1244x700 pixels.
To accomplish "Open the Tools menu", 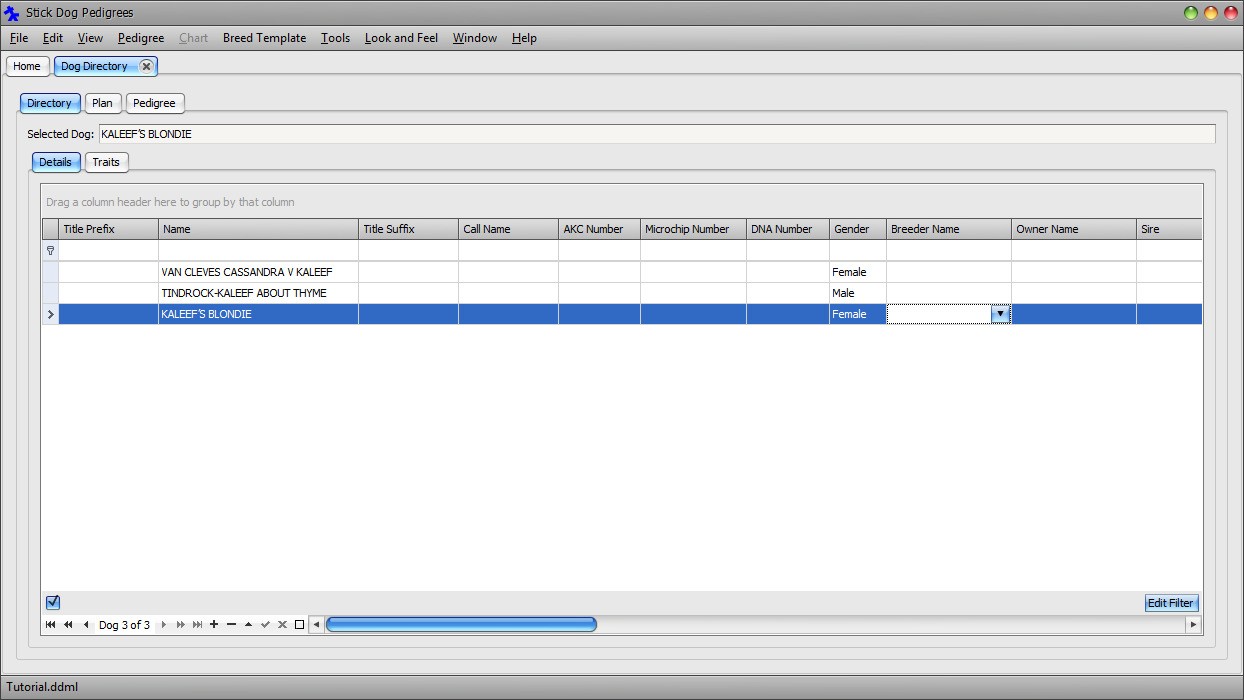I will click(x=335, y=38).
